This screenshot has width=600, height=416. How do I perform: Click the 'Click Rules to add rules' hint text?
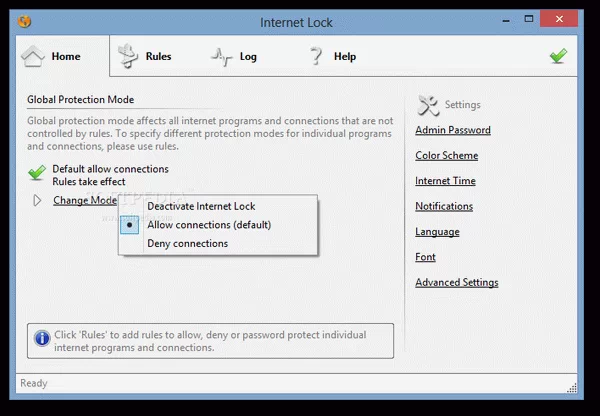tap(210, 341)
